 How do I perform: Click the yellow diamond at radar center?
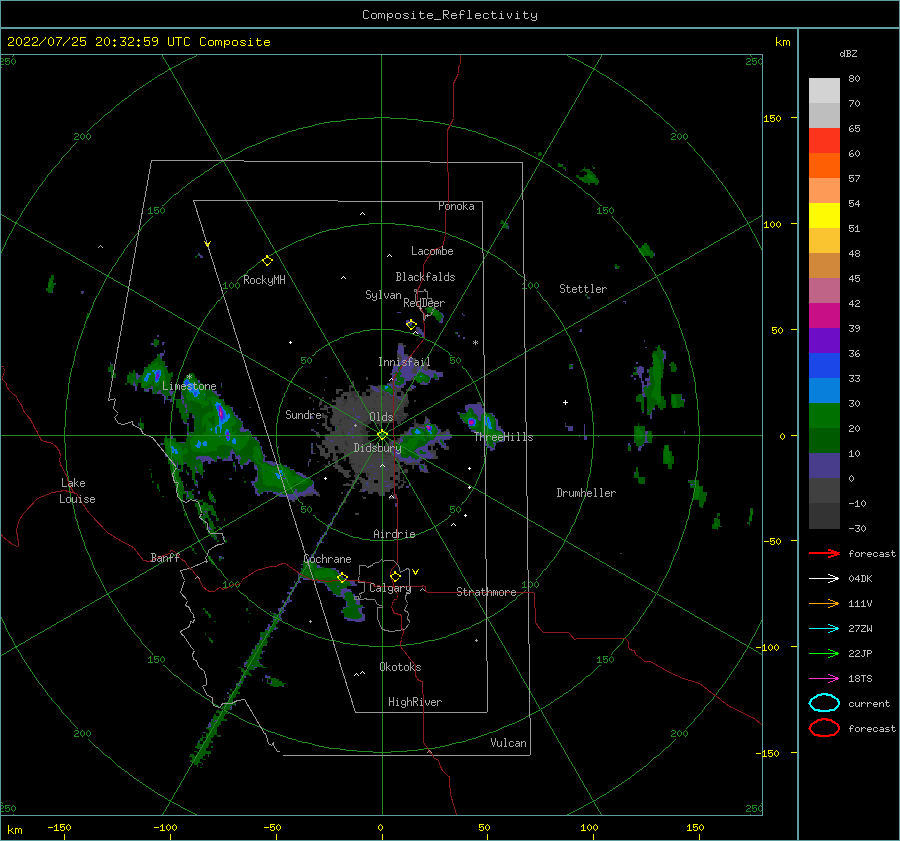click(382, 435)
